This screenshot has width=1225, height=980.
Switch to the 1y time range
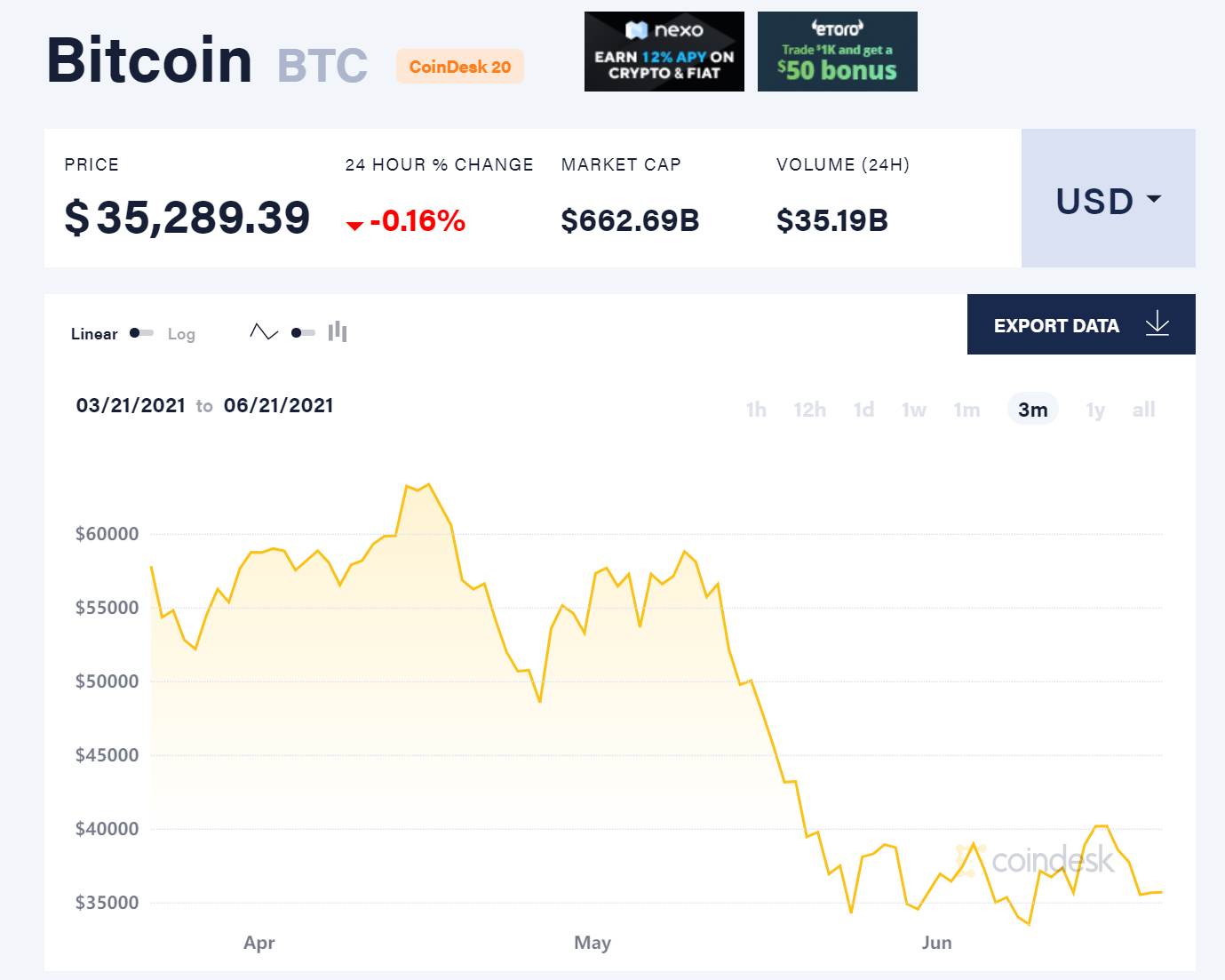pyautogui.click(x=1095, y=410)
